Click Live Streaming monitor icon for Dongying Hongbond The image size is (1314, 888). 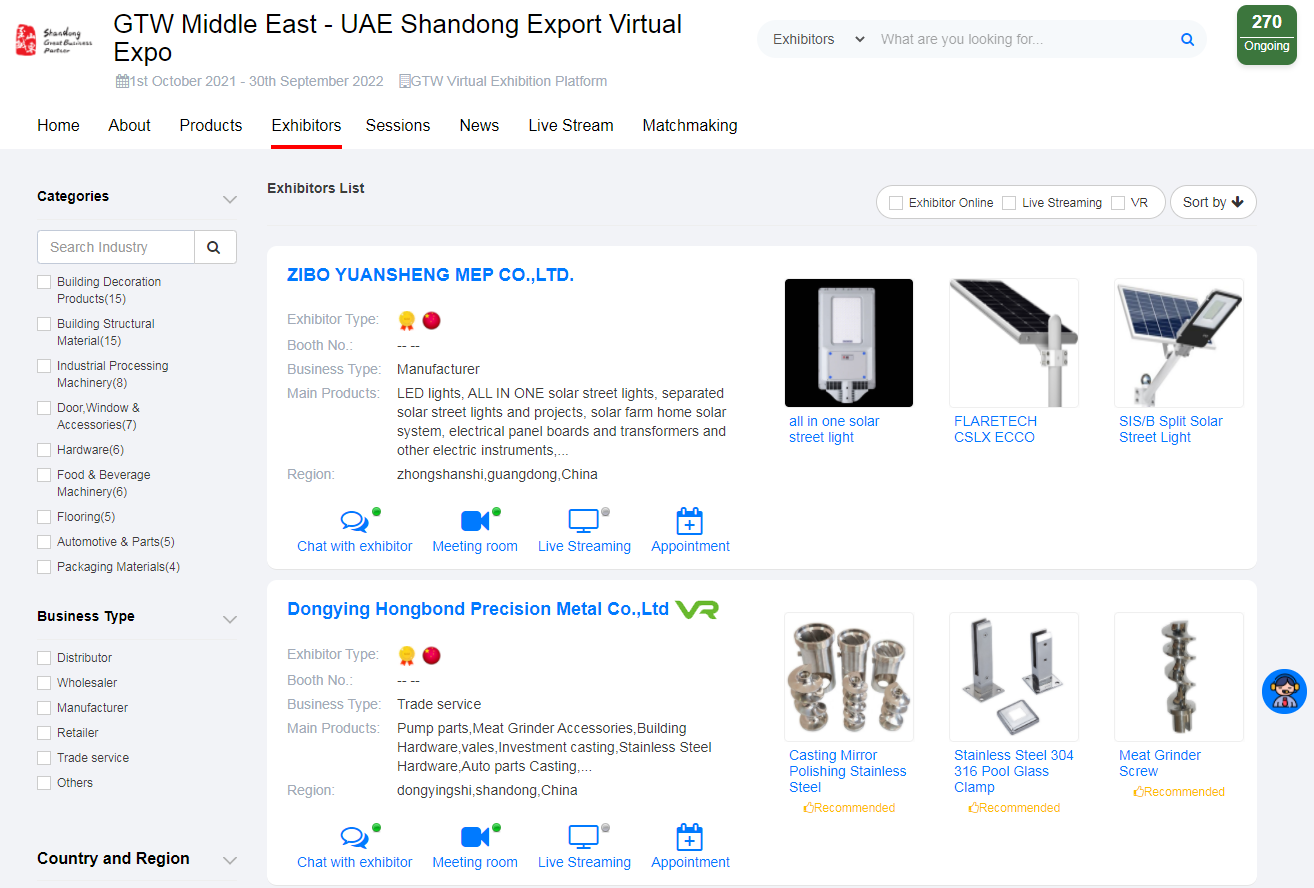pos(584,837)
